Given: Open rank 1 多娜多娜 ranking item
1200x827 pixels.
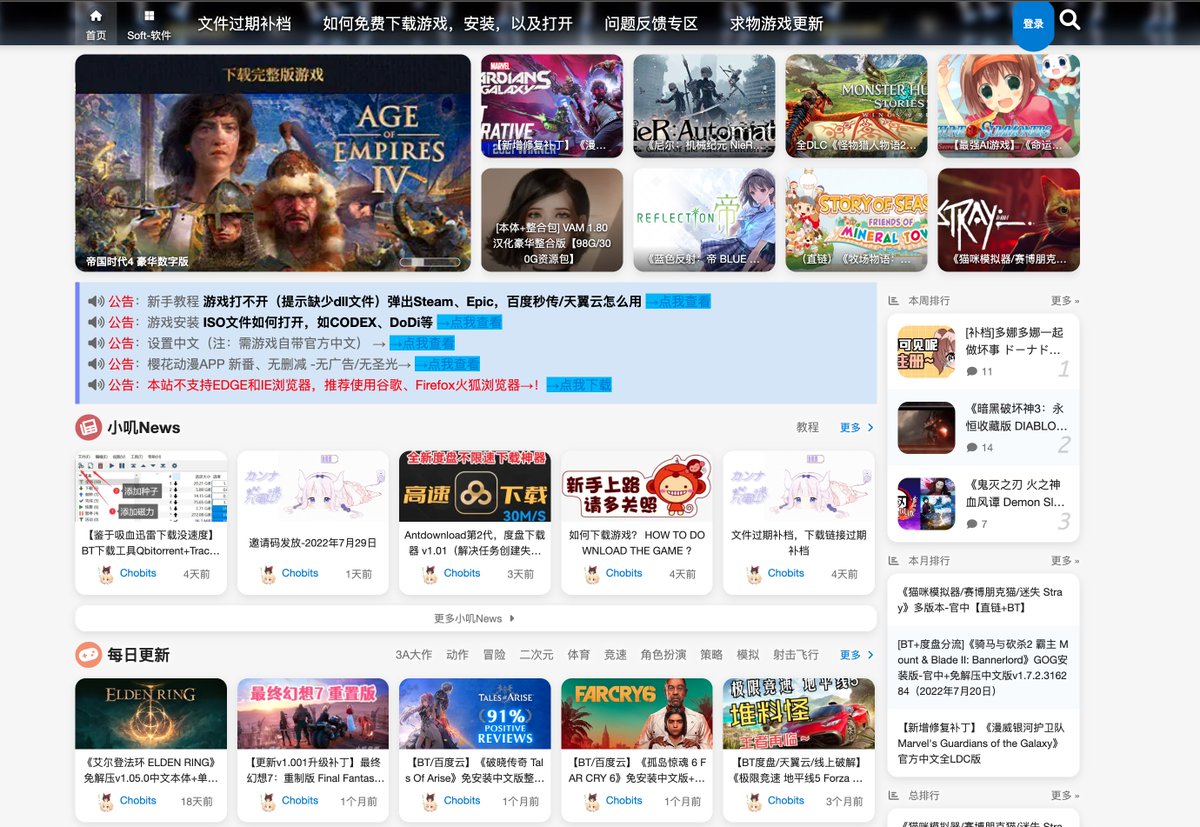Looking at the screenshot, I should tap(984, 351).
